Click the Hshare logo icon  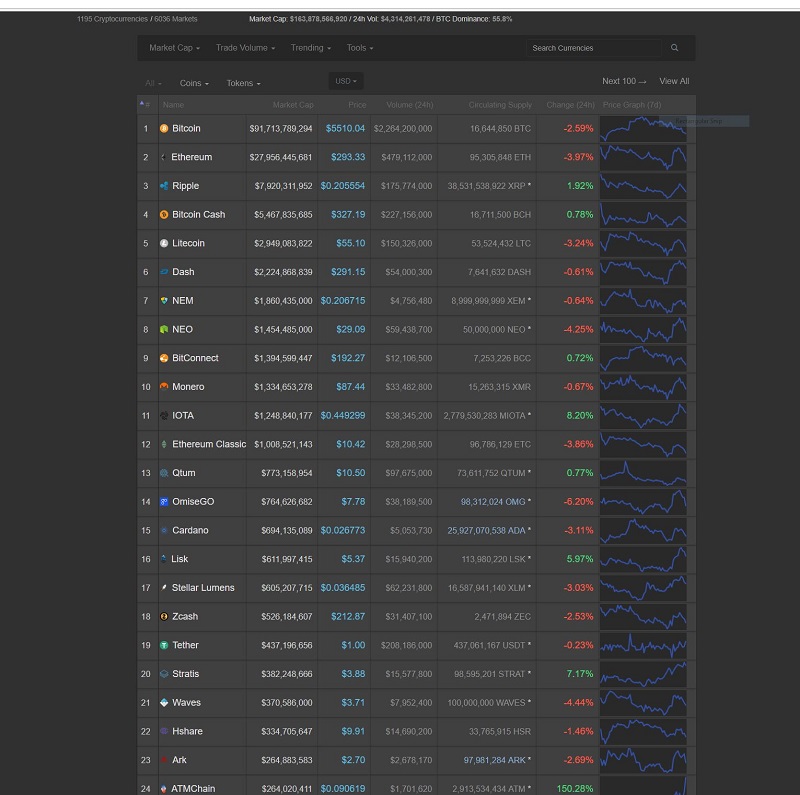point(164,731)
